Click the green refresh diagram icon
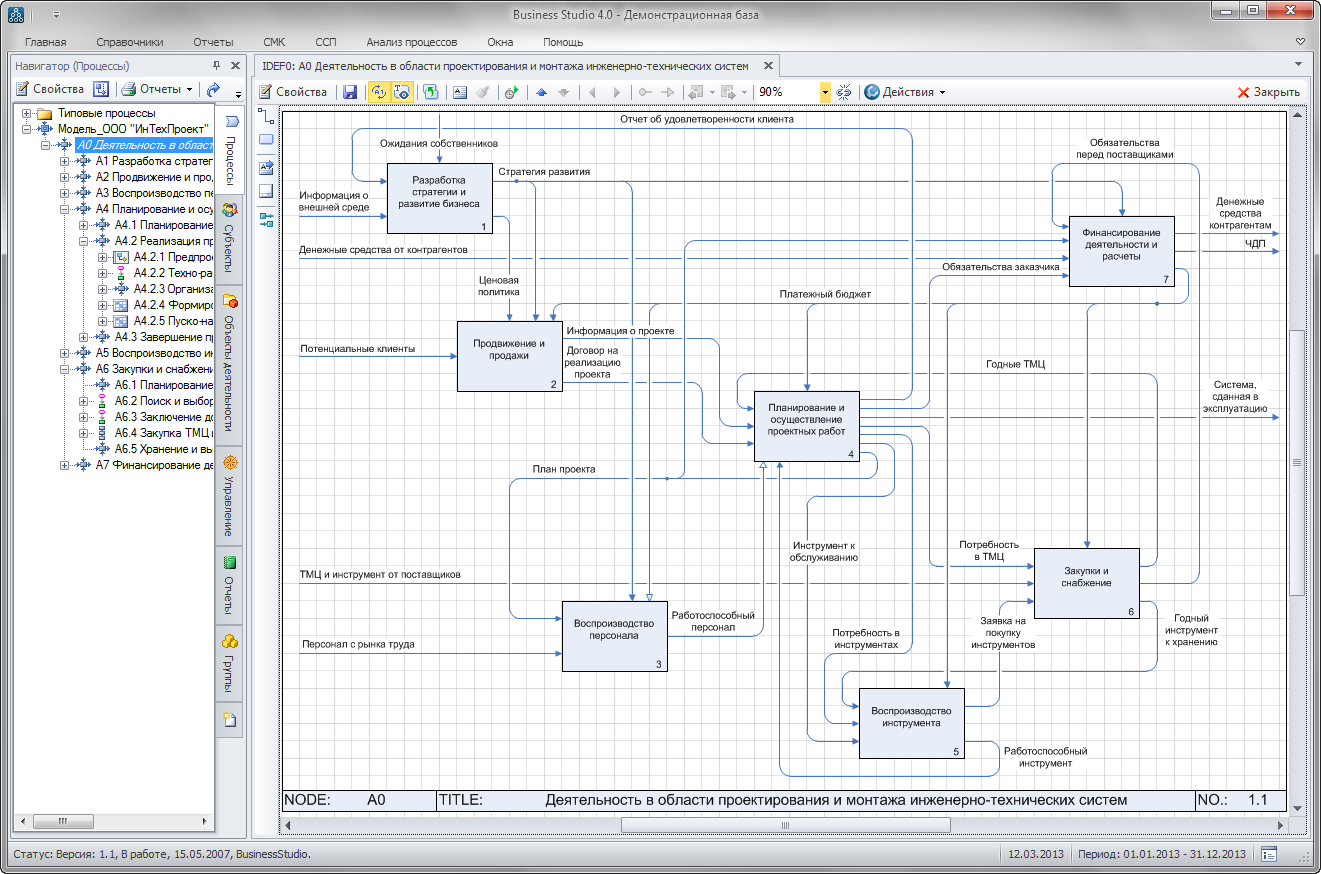The height and width of the screenshot is (874, 1321). pos(431,92)
